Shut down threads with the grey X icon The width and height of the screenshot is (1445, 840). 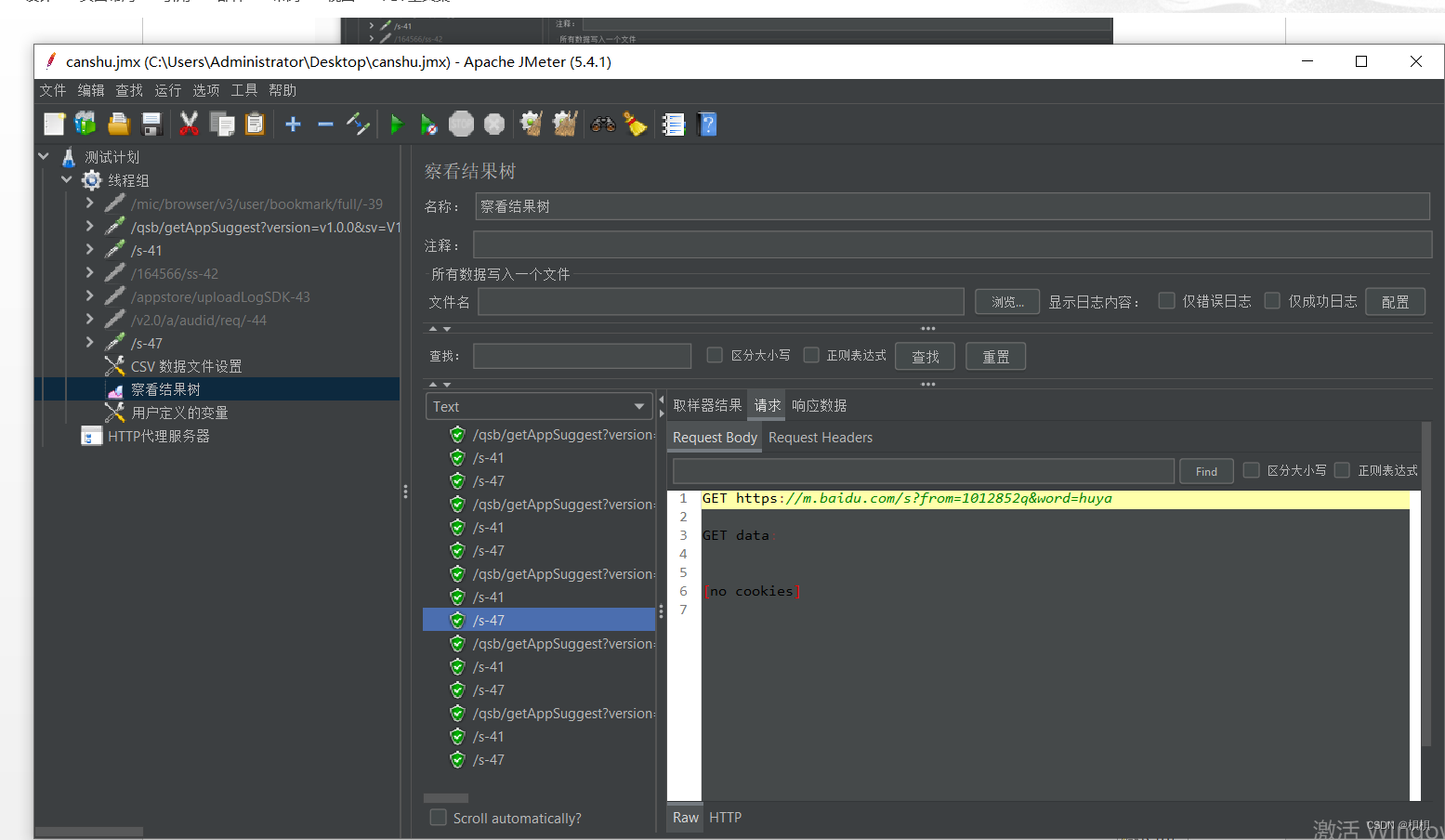494,124
